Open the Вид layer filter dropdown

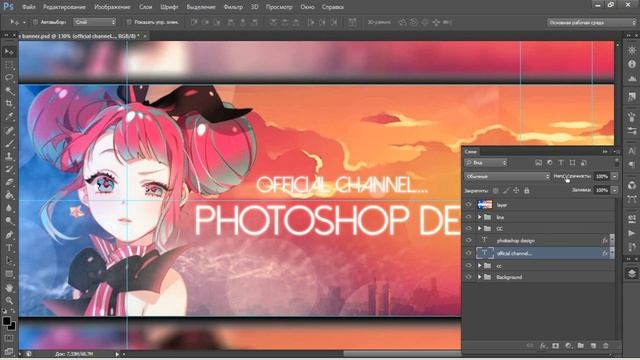[486, 163]
